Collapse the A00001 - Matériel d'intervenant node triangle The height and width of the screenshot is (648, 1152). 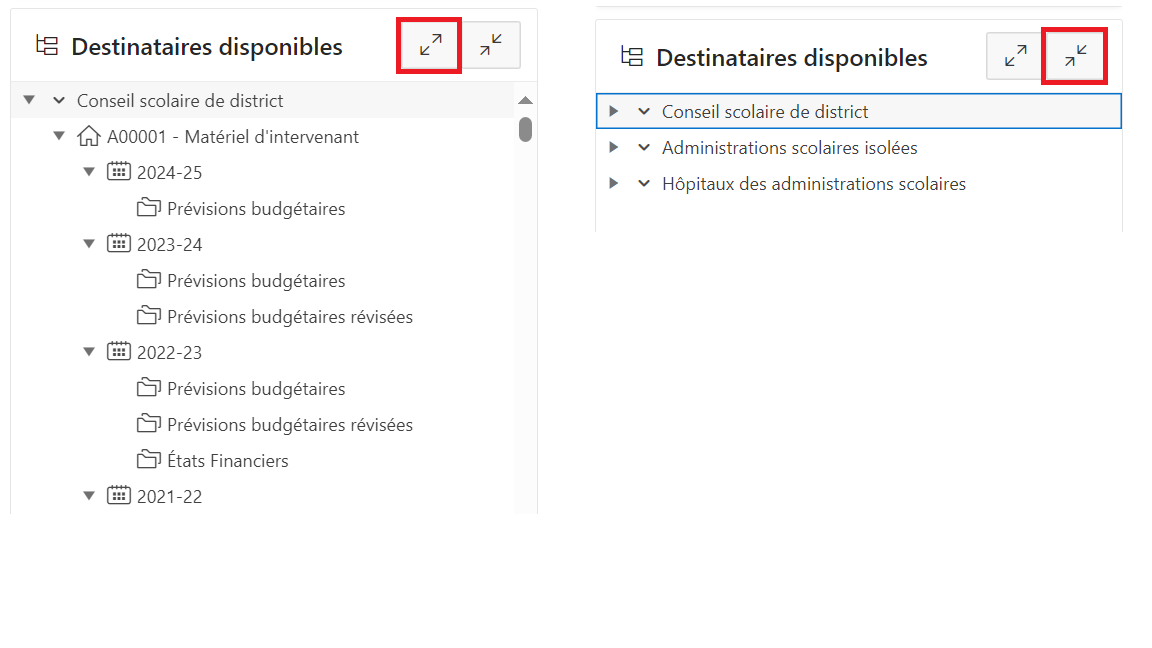[x=59, y=137]
